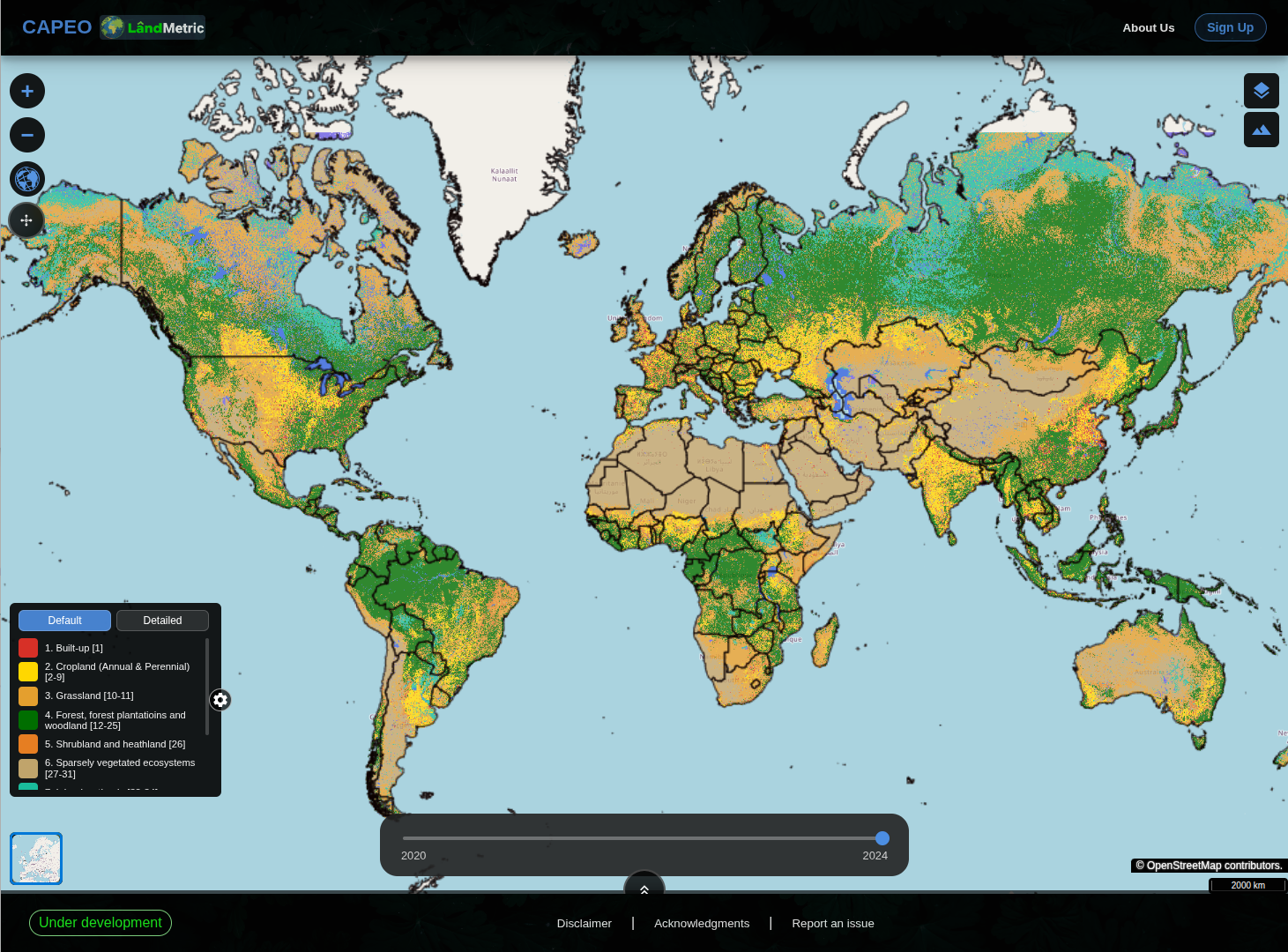1288x952 pixels.
Task: Switch to the Default legend tab
Action: (65, 621)
